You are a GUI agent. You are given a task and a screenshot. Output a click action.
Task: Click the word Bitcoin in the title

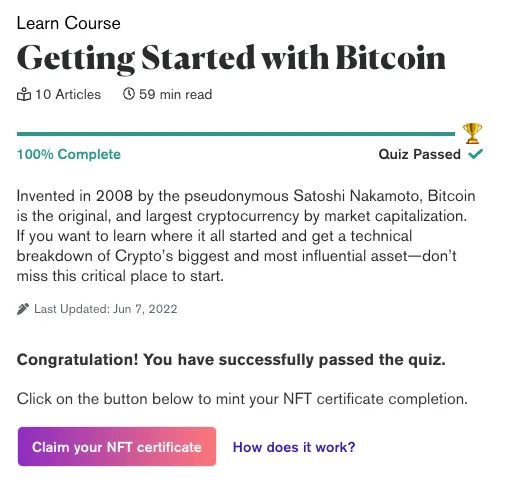tap(390, 58)
